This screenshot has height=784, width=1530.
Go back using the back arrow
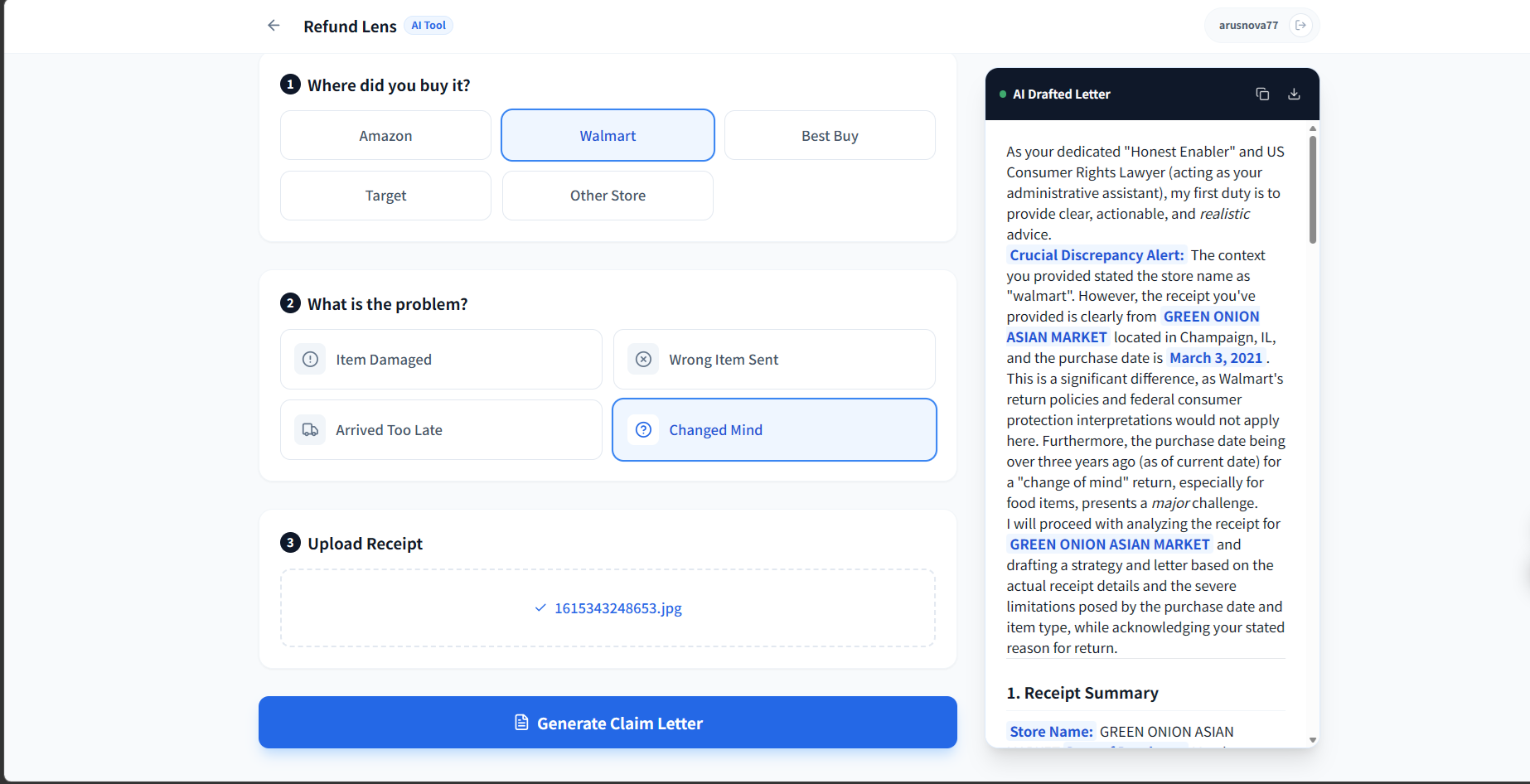[x=274, y=25]
